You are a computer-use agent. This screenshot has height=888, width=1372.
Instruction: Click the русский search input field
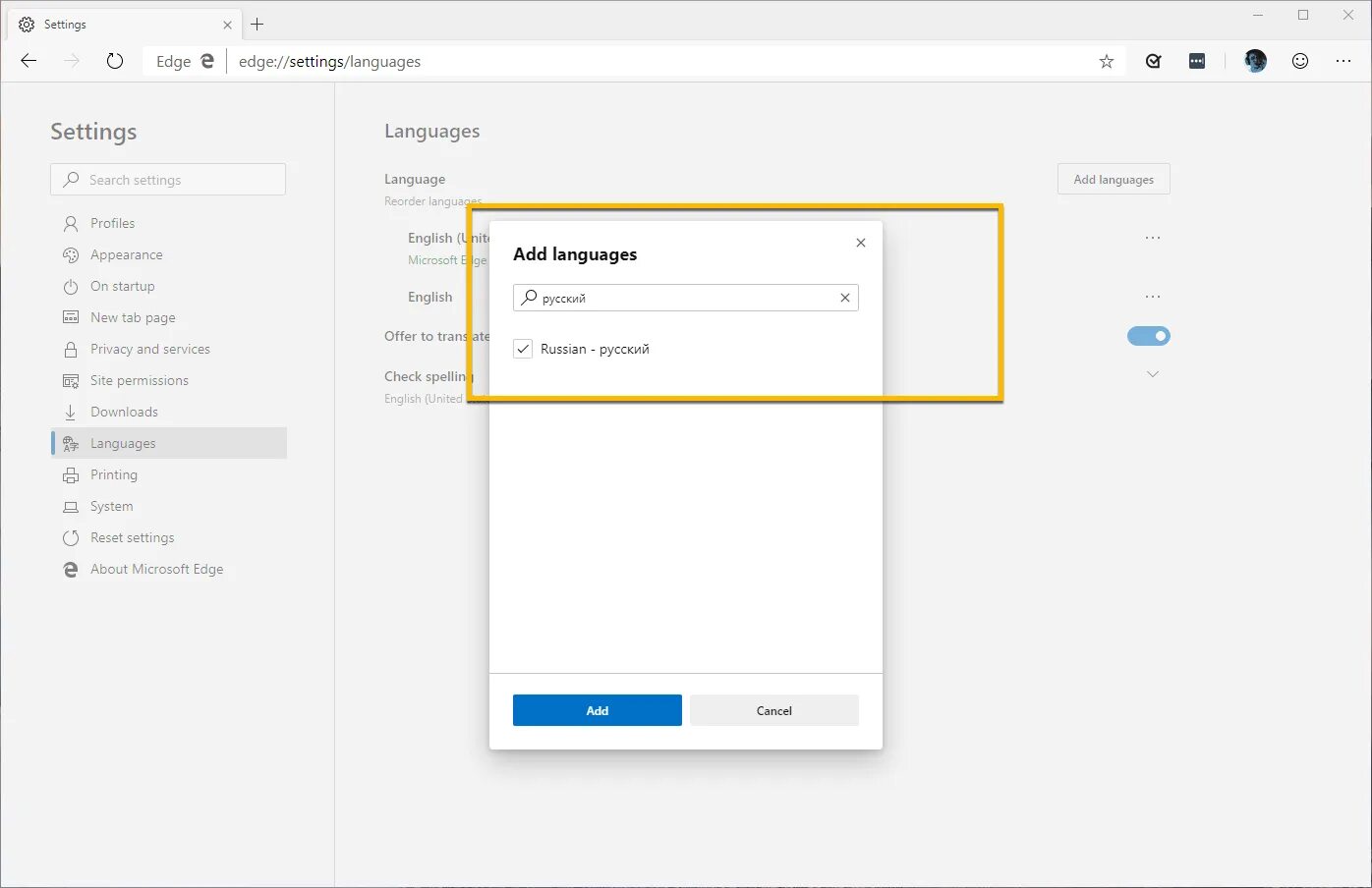point(678,298)
